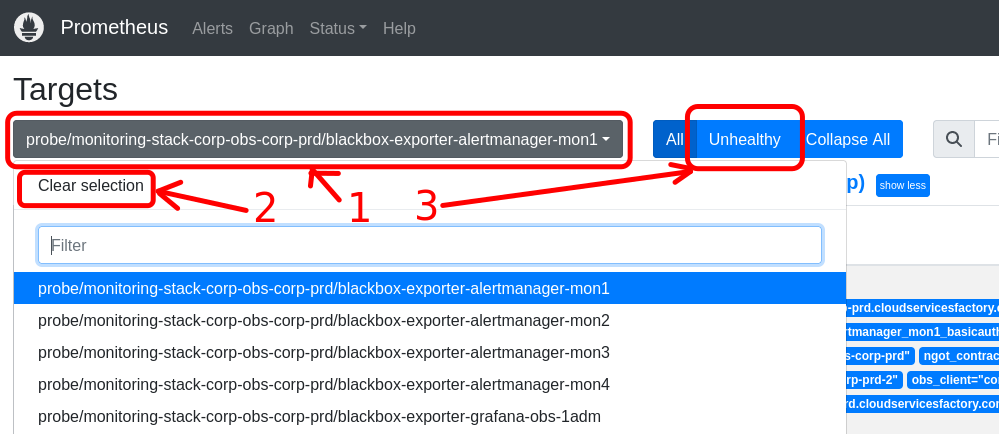
Task: Open the Help menu item
Action: pyautogui.click(x=399, y=28)
